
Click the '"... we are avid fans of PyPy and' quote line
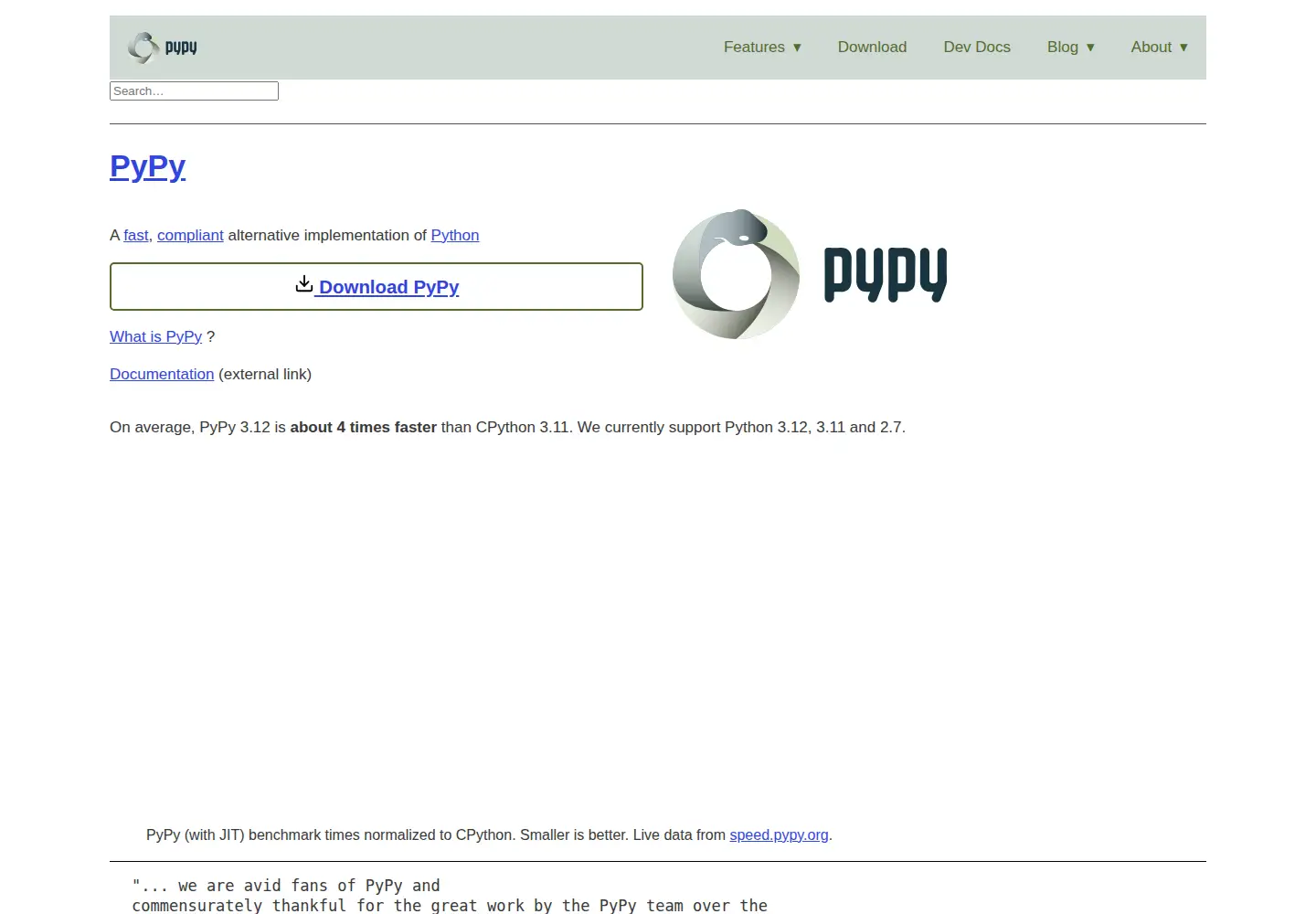tap(286, 886)
